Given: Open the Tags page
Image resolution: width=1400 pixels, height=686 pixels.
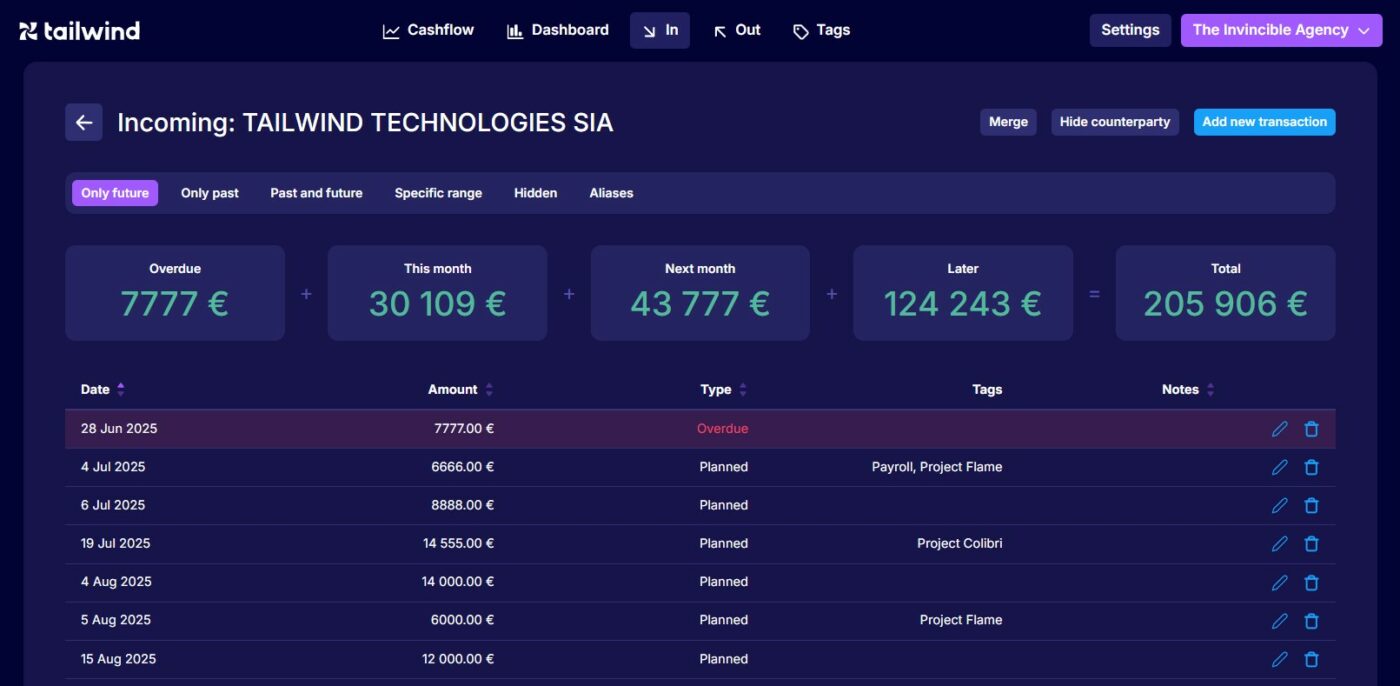Looking at the screenshot, I should pos(821,30).
